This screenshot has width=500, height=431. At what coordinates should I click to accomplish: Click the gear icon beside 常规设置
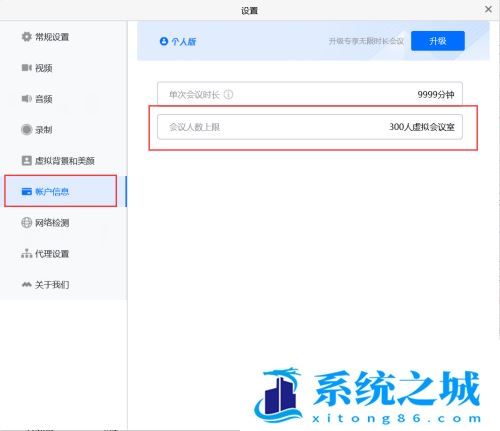[x=26, y=37]
